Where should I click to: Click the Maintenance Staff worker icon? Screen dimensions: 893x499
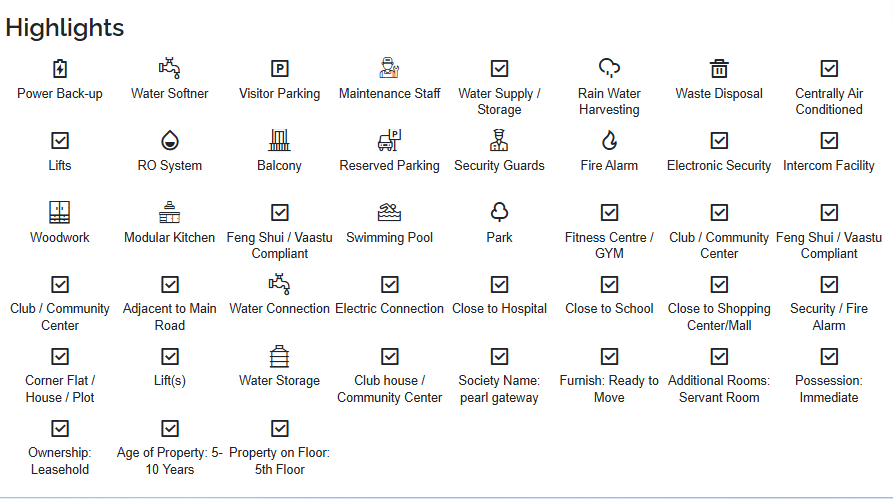[390, 69]
